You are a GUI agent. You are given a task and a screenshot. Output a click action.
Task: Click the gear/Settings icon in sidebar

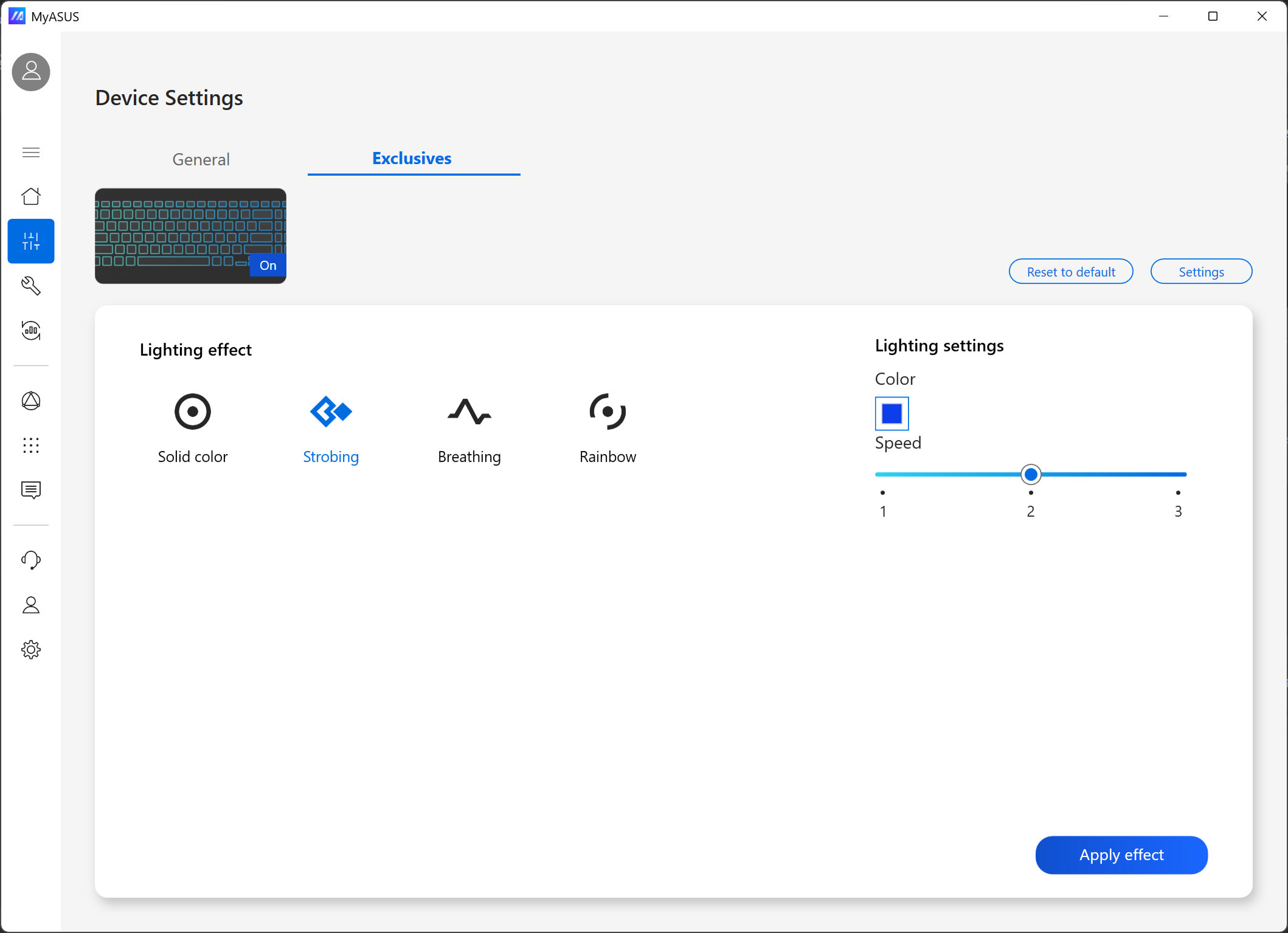click(31, 649)
